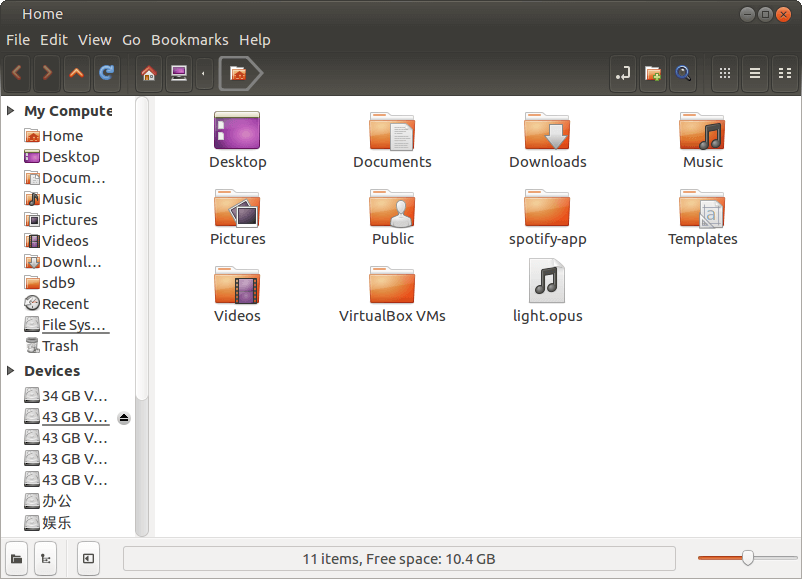
Task: Click the zoom slider handle
Action: click(x=747, y=558)
